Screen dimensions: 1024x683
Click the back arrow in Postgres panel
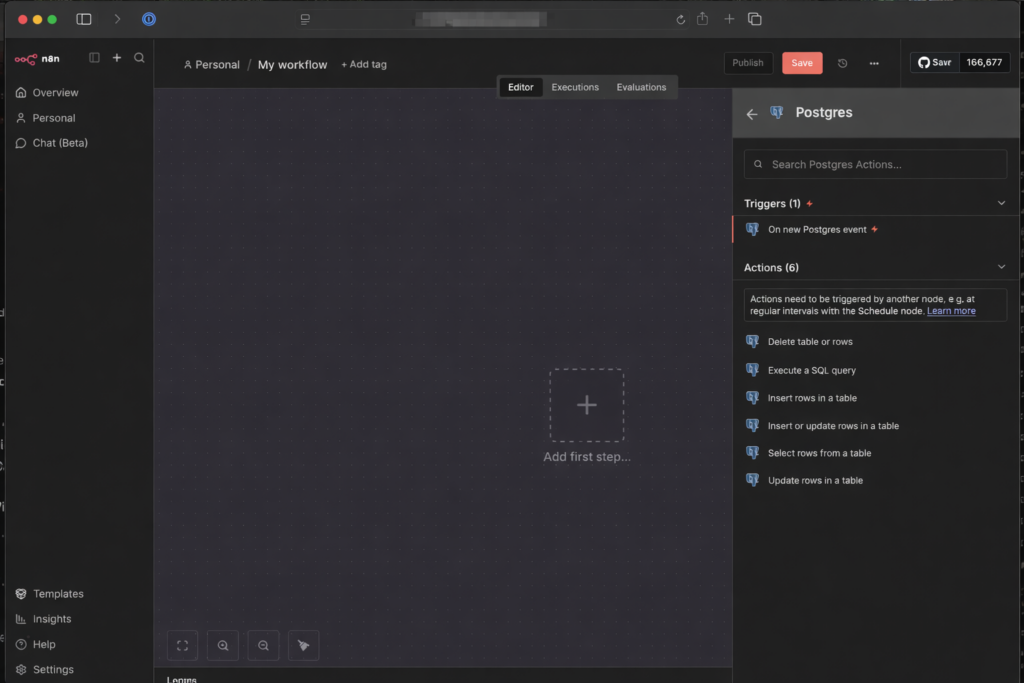(x=752, y=114)
